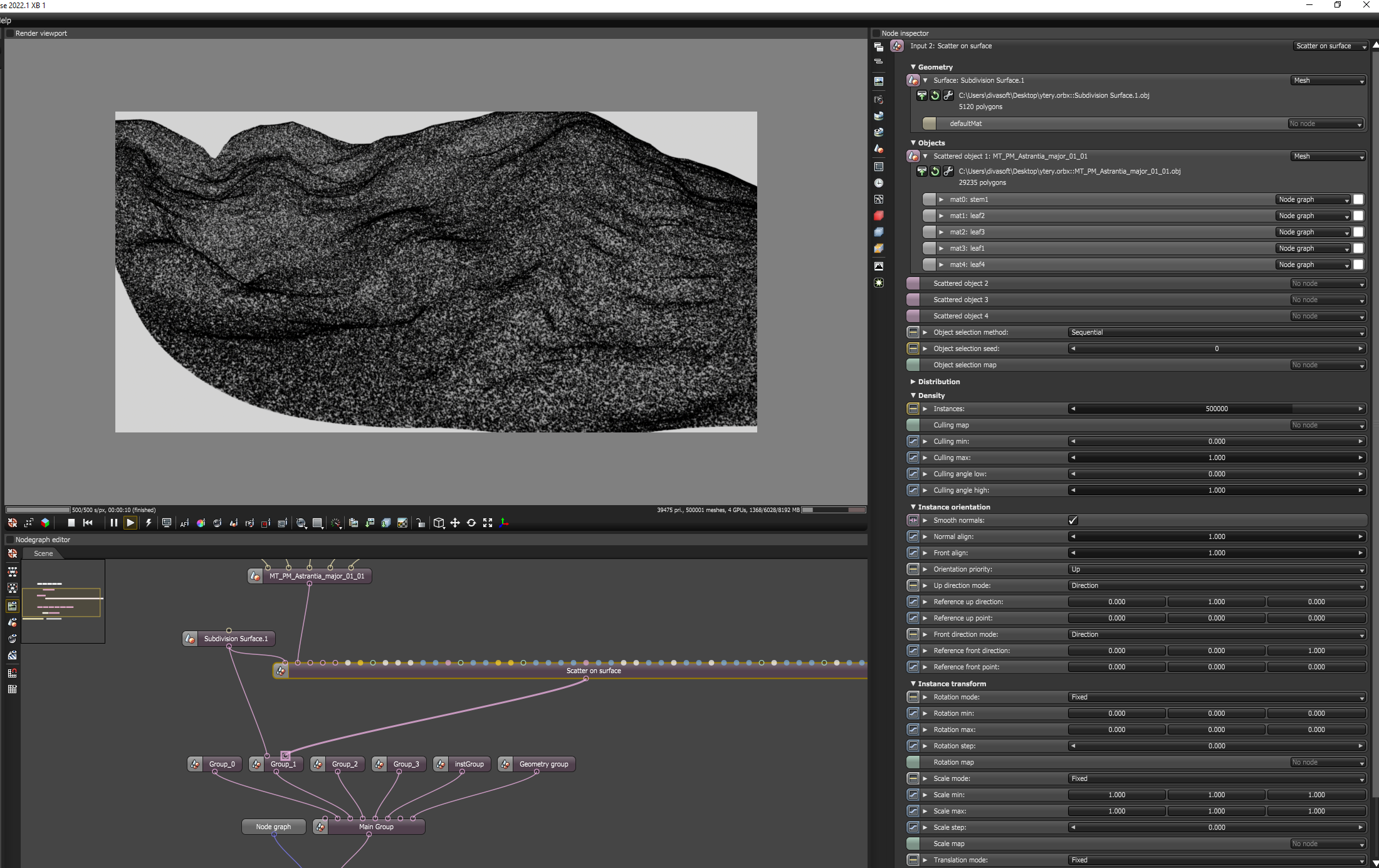The image size is (1379, 868).
Task: Click the camera icon in the inspector sidebar
Action: (879, 100)
